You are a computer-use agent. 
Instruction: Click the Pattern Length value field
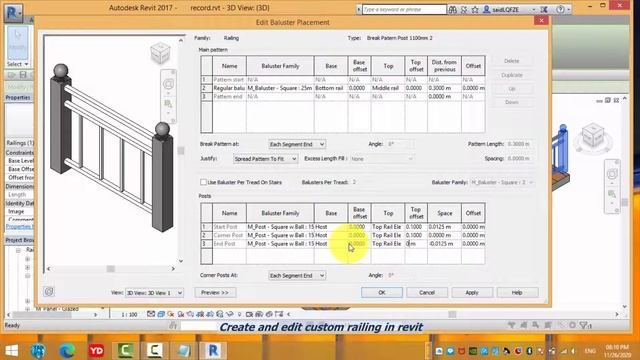[520, 144]
